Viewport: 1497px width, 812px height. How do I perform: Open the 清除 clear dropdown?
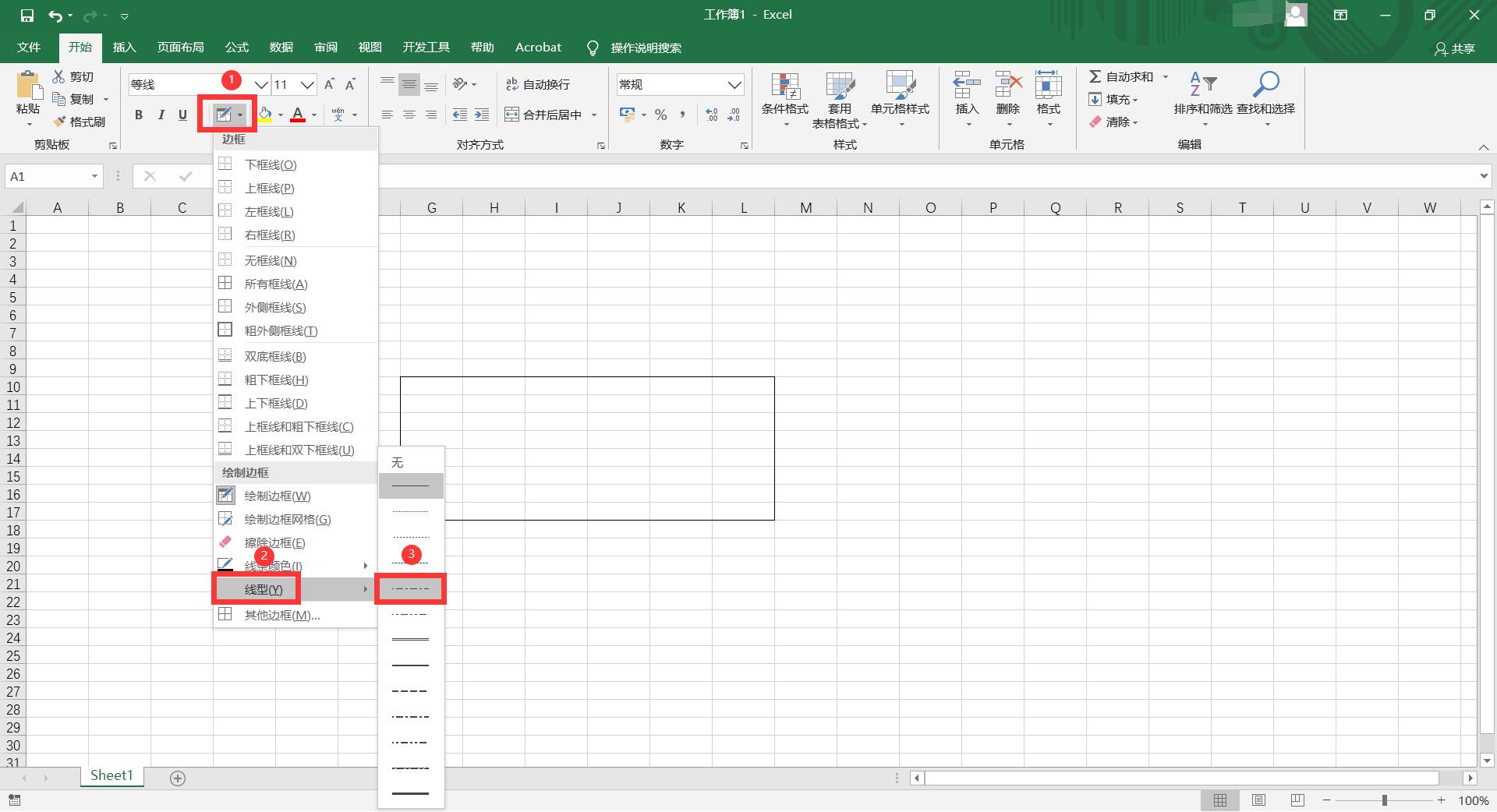[x=1114, y=122]
